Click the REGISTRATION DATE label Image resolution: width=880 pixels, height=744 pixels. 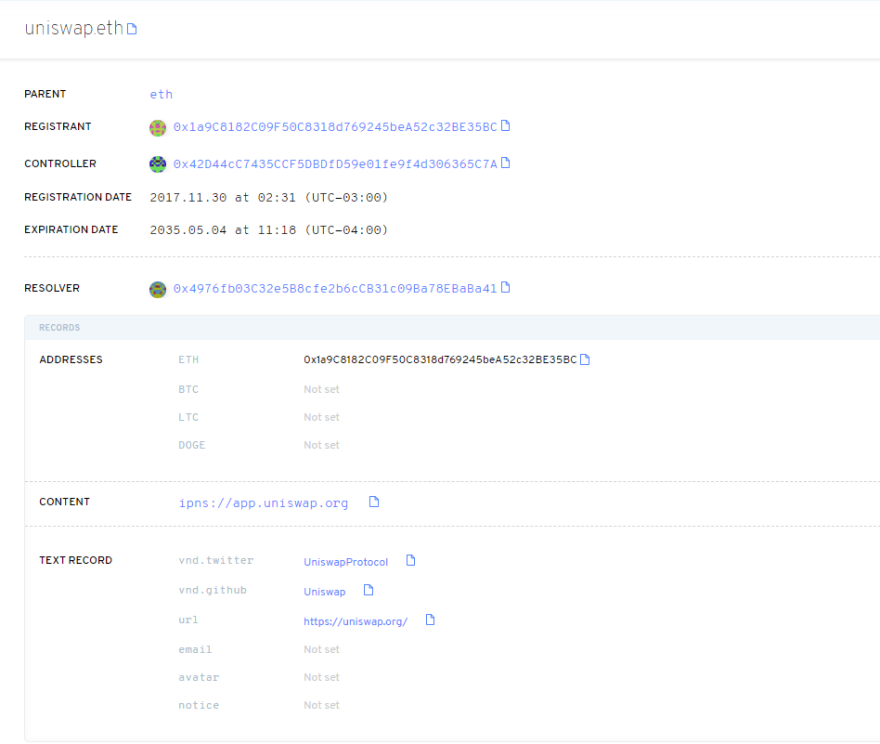click(x=78, y=197)
